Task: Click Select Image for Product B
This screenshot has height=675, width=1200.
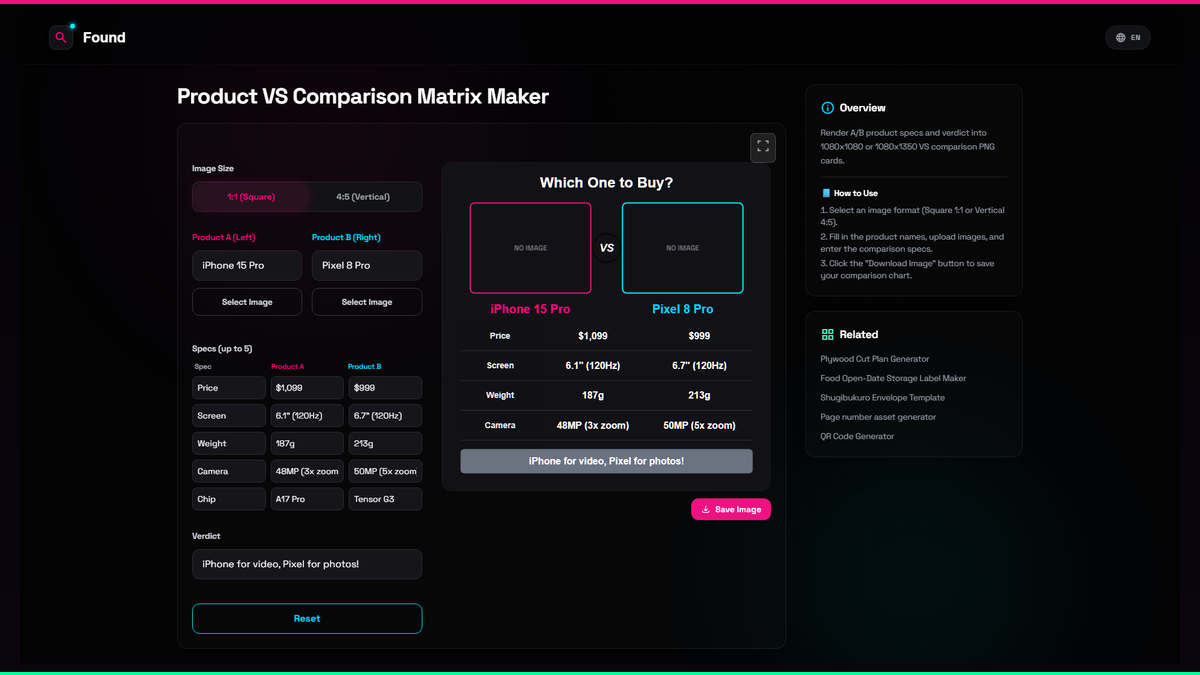Action: (367, 302)
